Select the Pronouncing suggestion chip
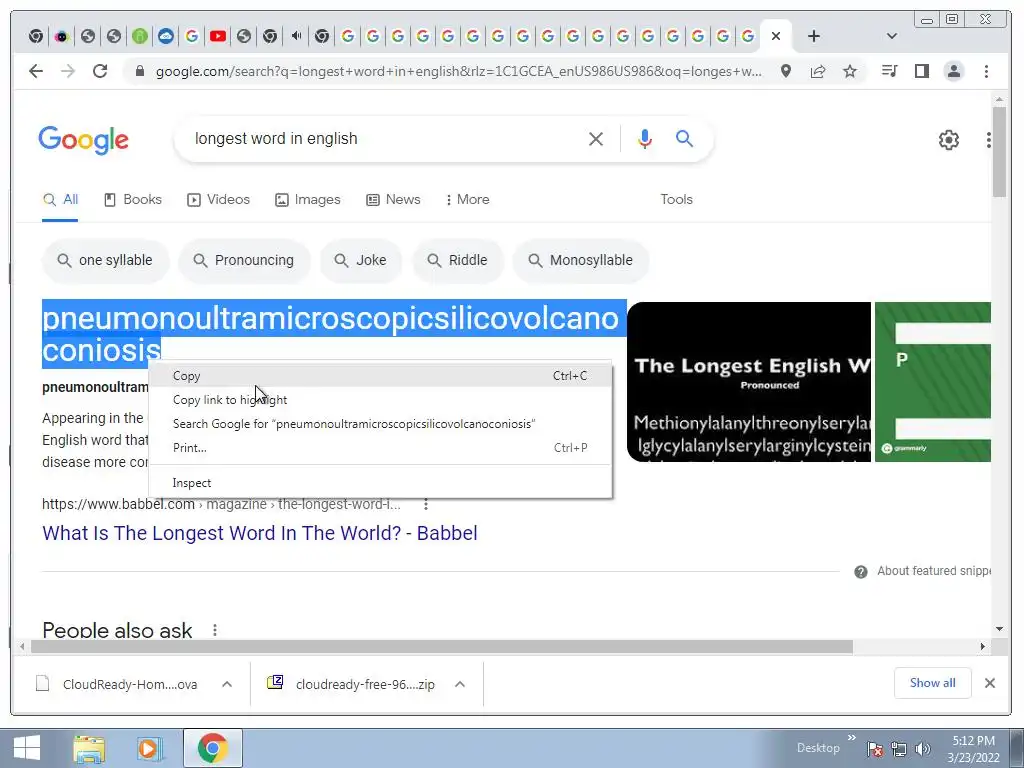The image size is (1024, 768). click(244, 261)
